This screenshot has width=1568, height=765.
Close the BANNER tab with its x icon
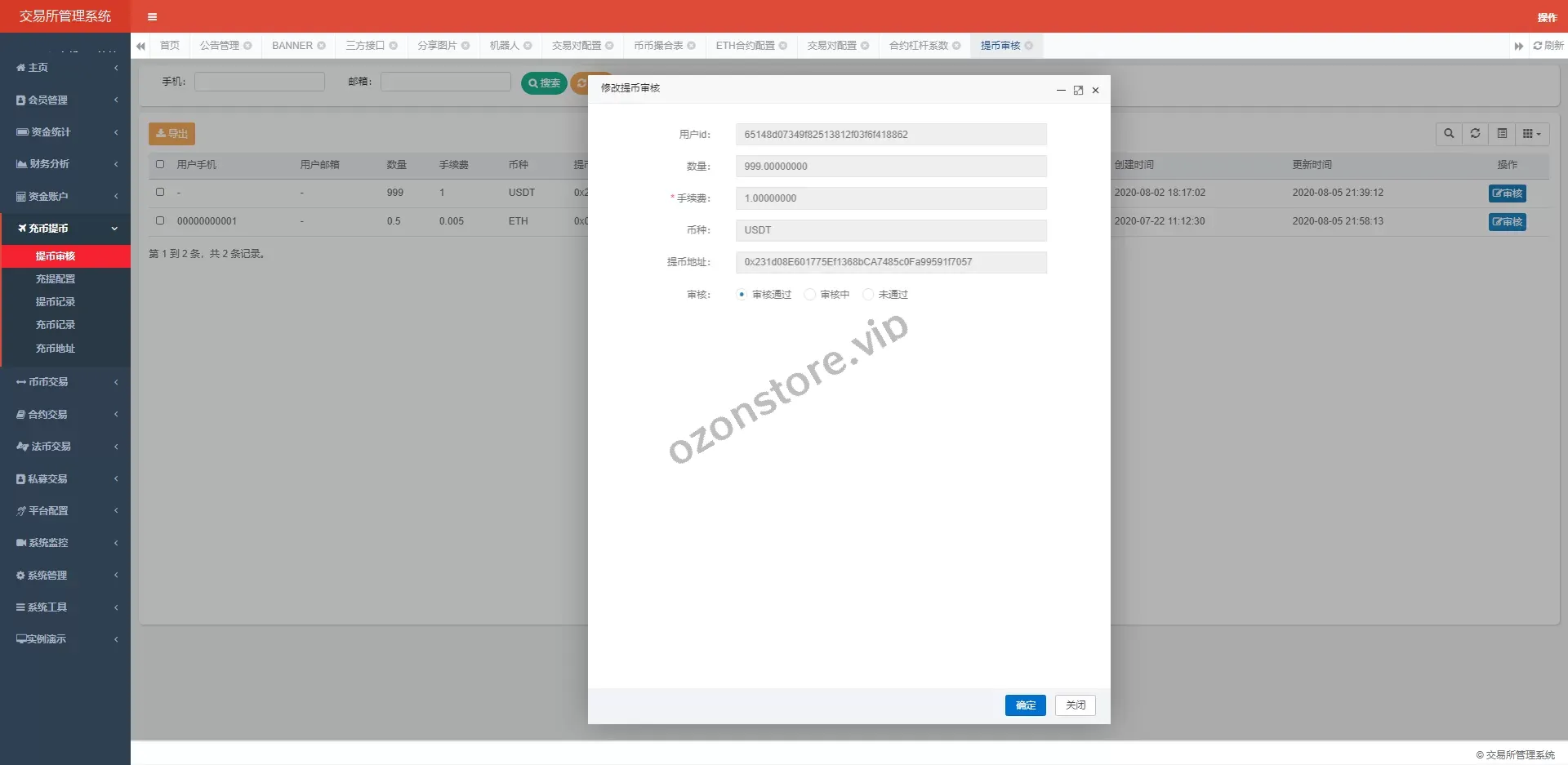click(322, 46)
